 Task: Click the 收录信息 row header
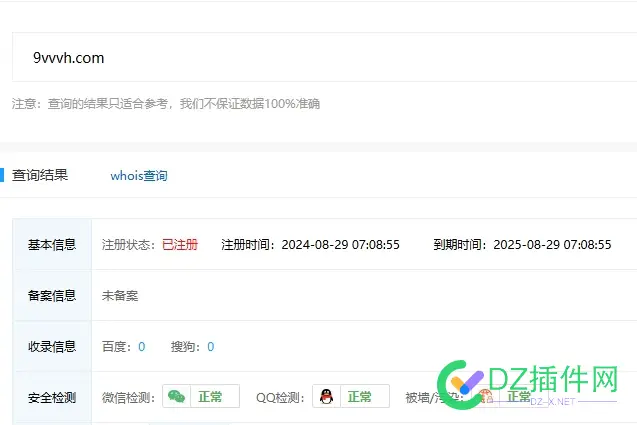[x=52, y=347]
